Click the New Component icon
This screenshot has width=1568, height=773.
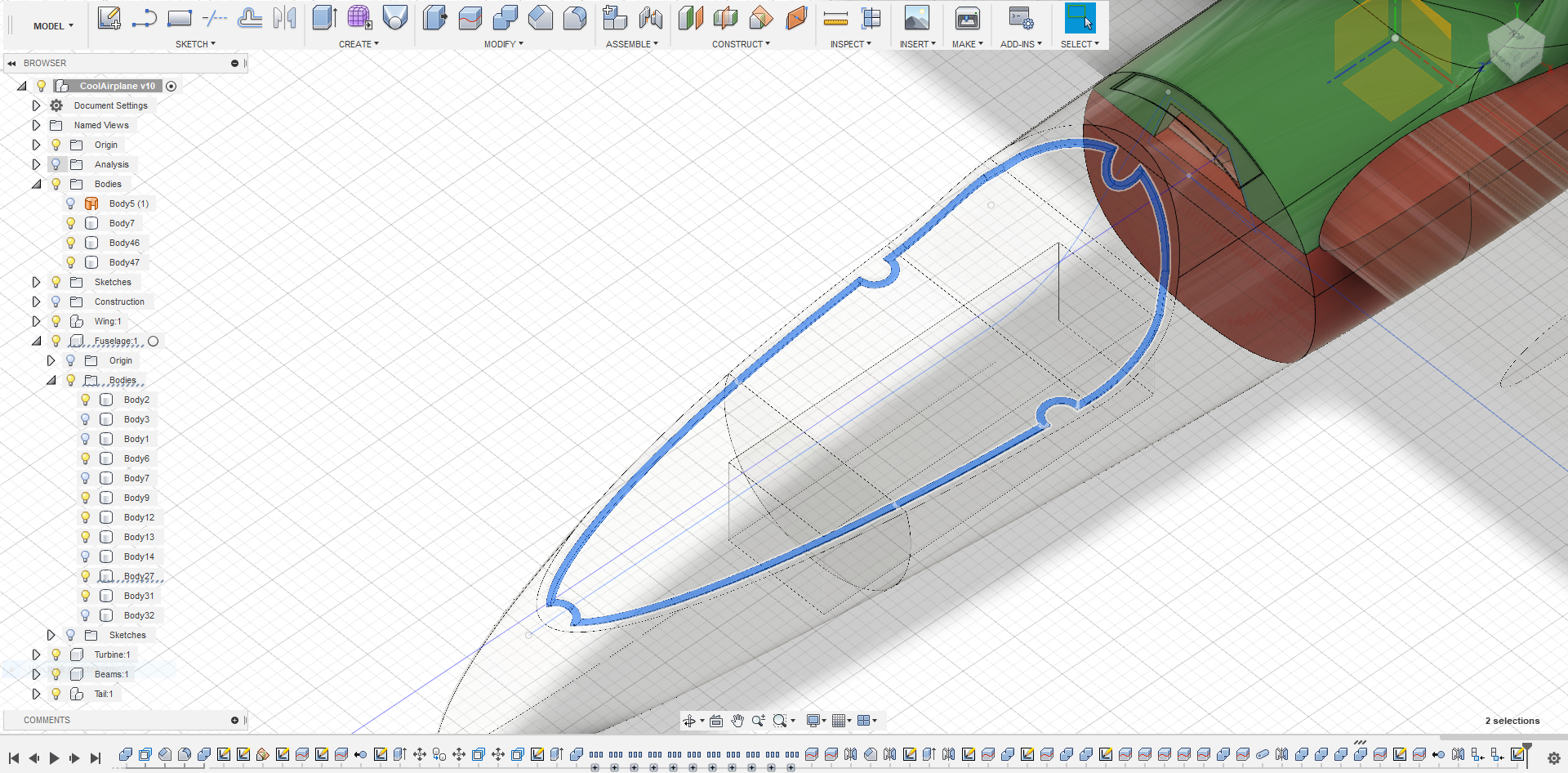click(615, 18)
